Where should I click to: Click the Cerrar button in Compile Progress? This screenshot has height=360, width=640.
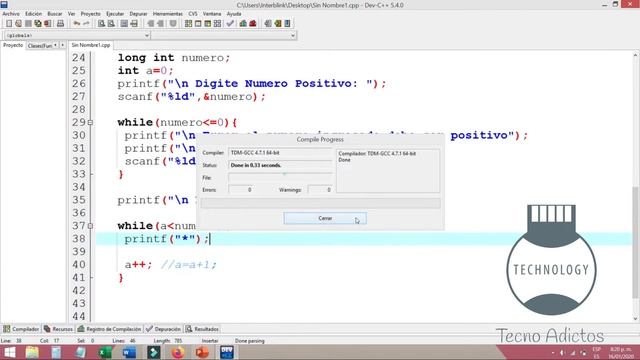(325, 218)
